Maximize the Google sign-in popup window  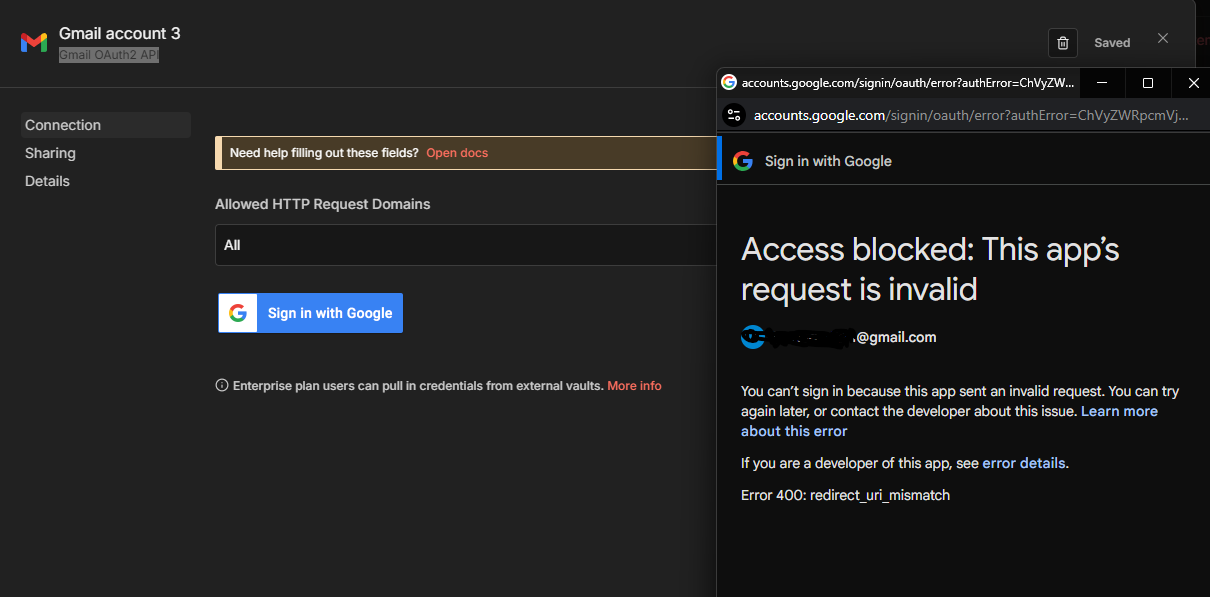(1148, 82)
